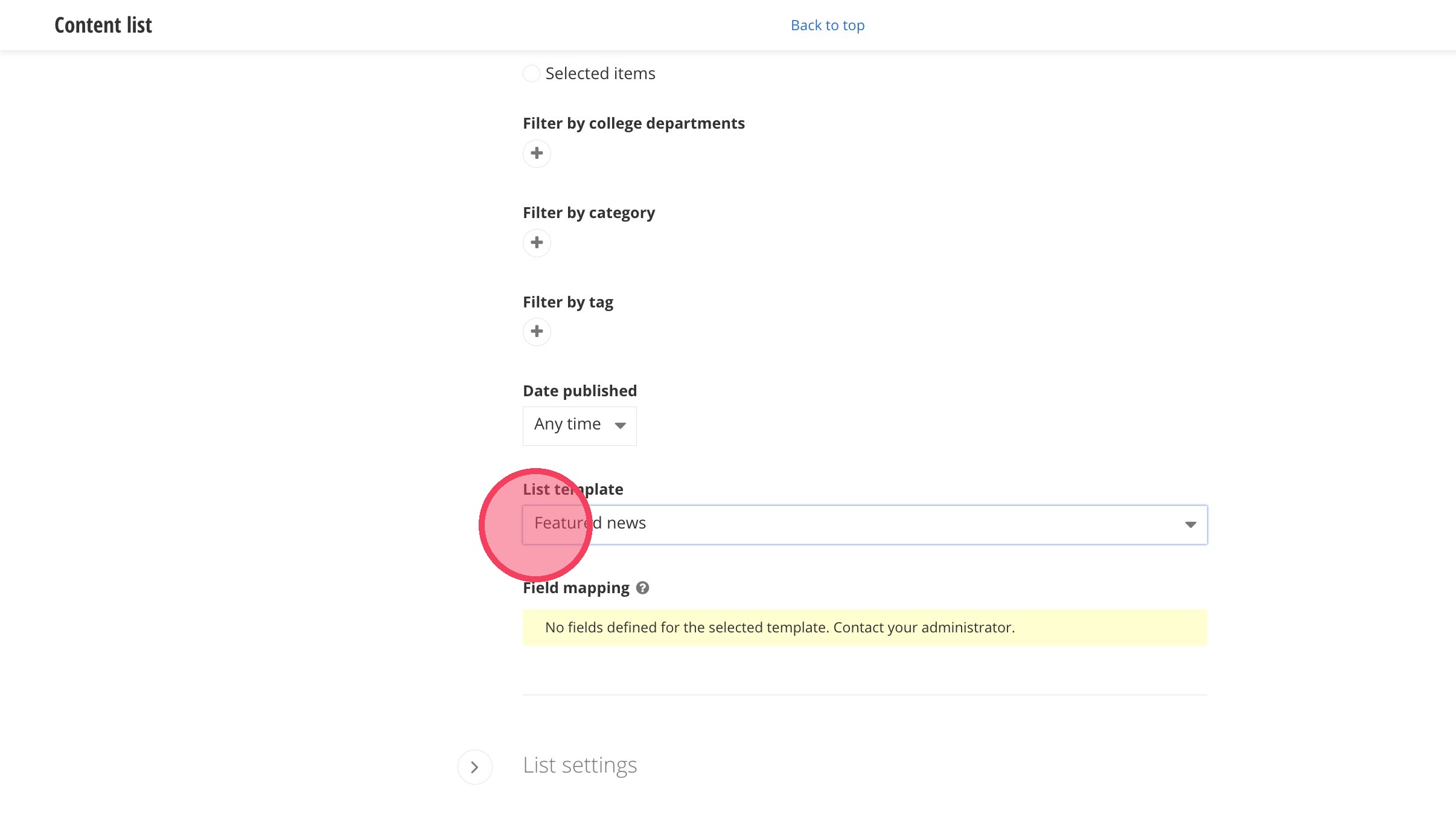
Task: Add a college departments filter
Action: (537, 153)
